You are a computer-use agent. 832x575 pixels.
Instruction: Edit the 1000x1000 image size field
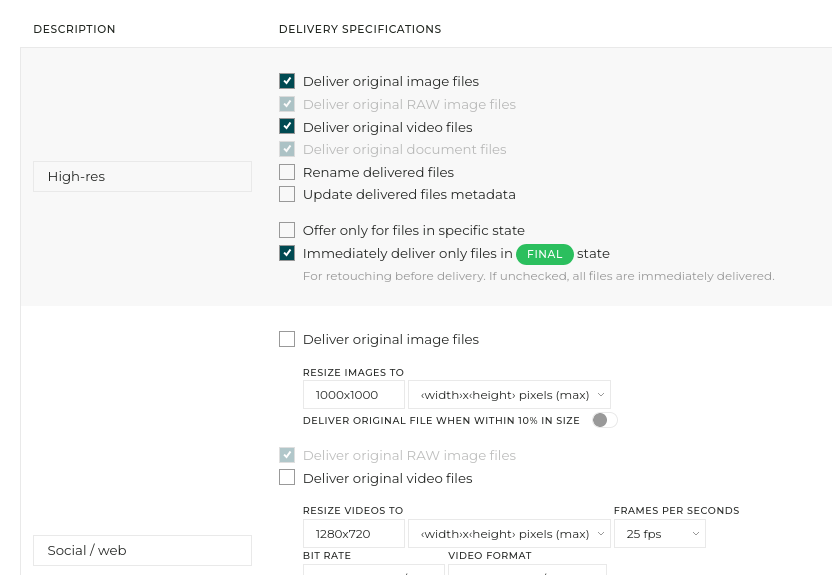[354, 395]
